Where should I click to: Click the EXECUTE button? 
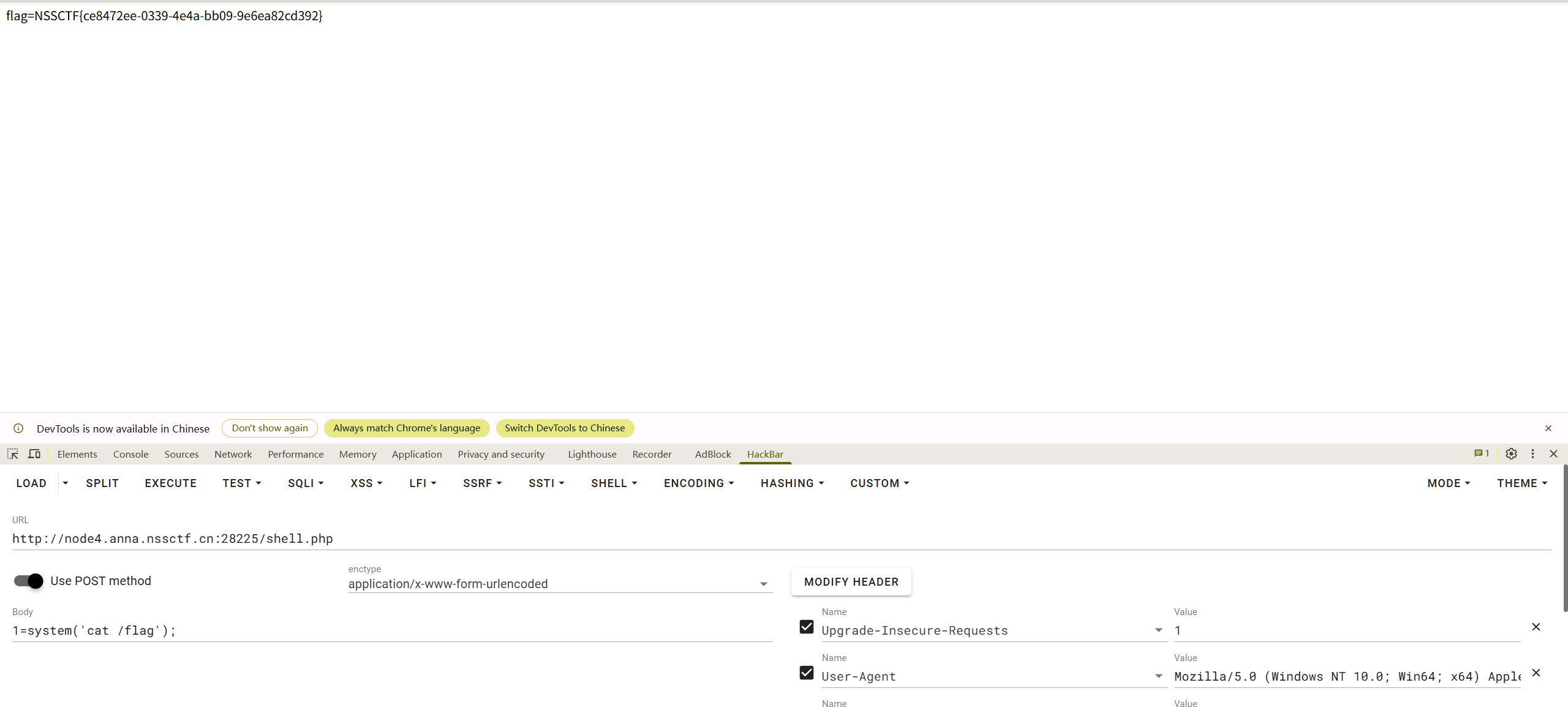tap(171, 483)
